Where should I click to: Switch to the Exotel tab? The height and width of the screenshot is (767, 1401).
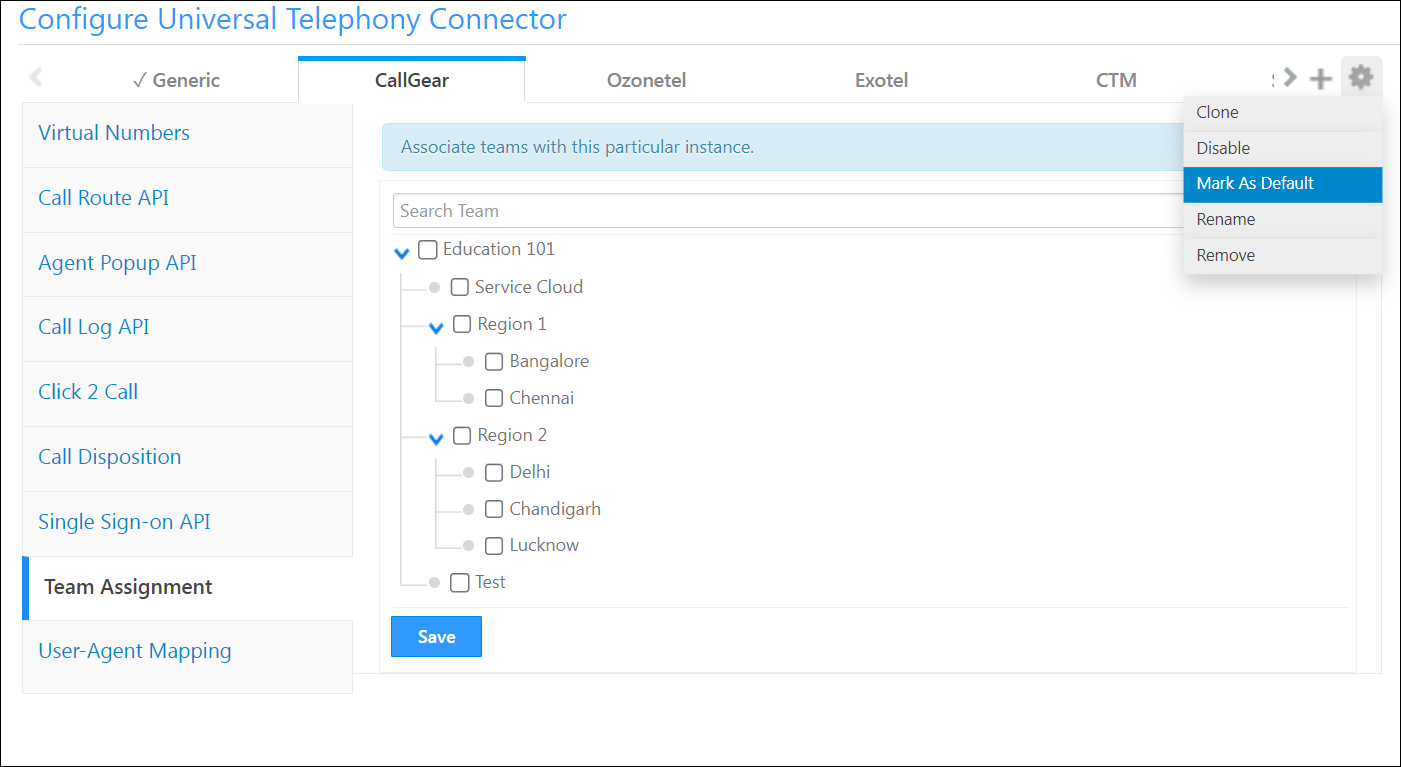(882, 80)
